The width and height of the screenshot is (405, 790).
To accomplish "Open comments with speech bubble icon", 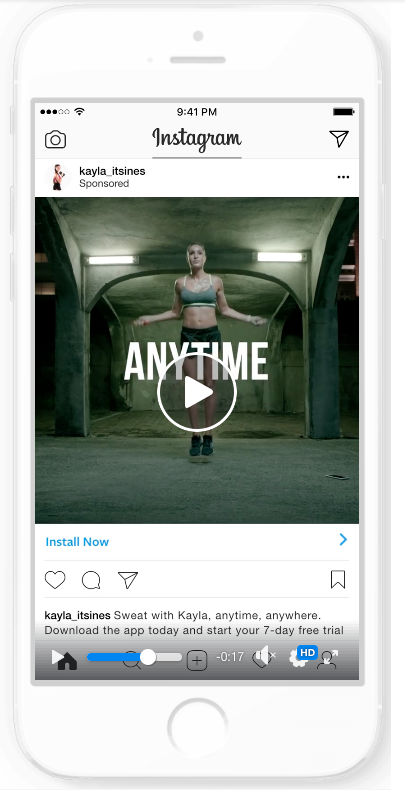I will point(91,580).
